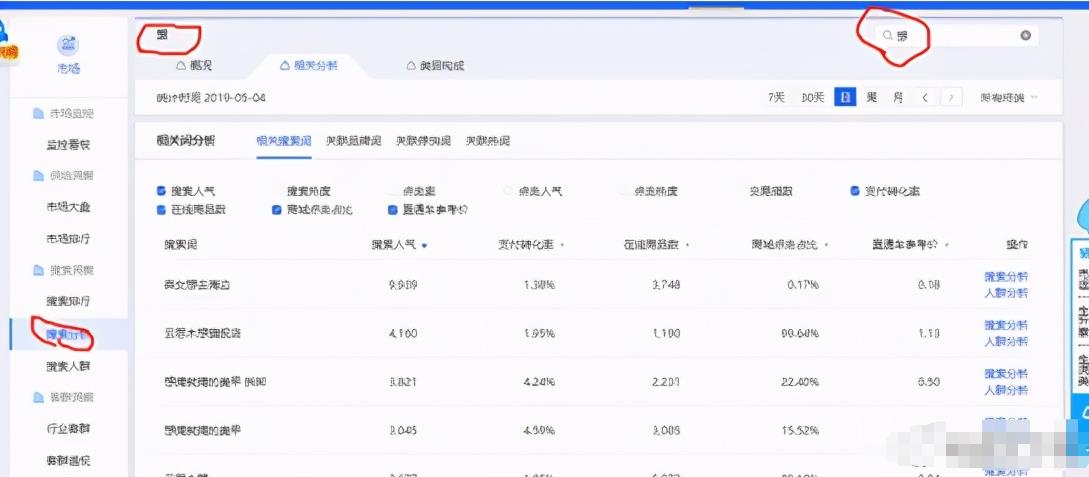Image resolution: width=1089 pixels, height=477 pixels.
Task: Select the 相关搜索词 sub-tab
Action: tap(283, 141)
